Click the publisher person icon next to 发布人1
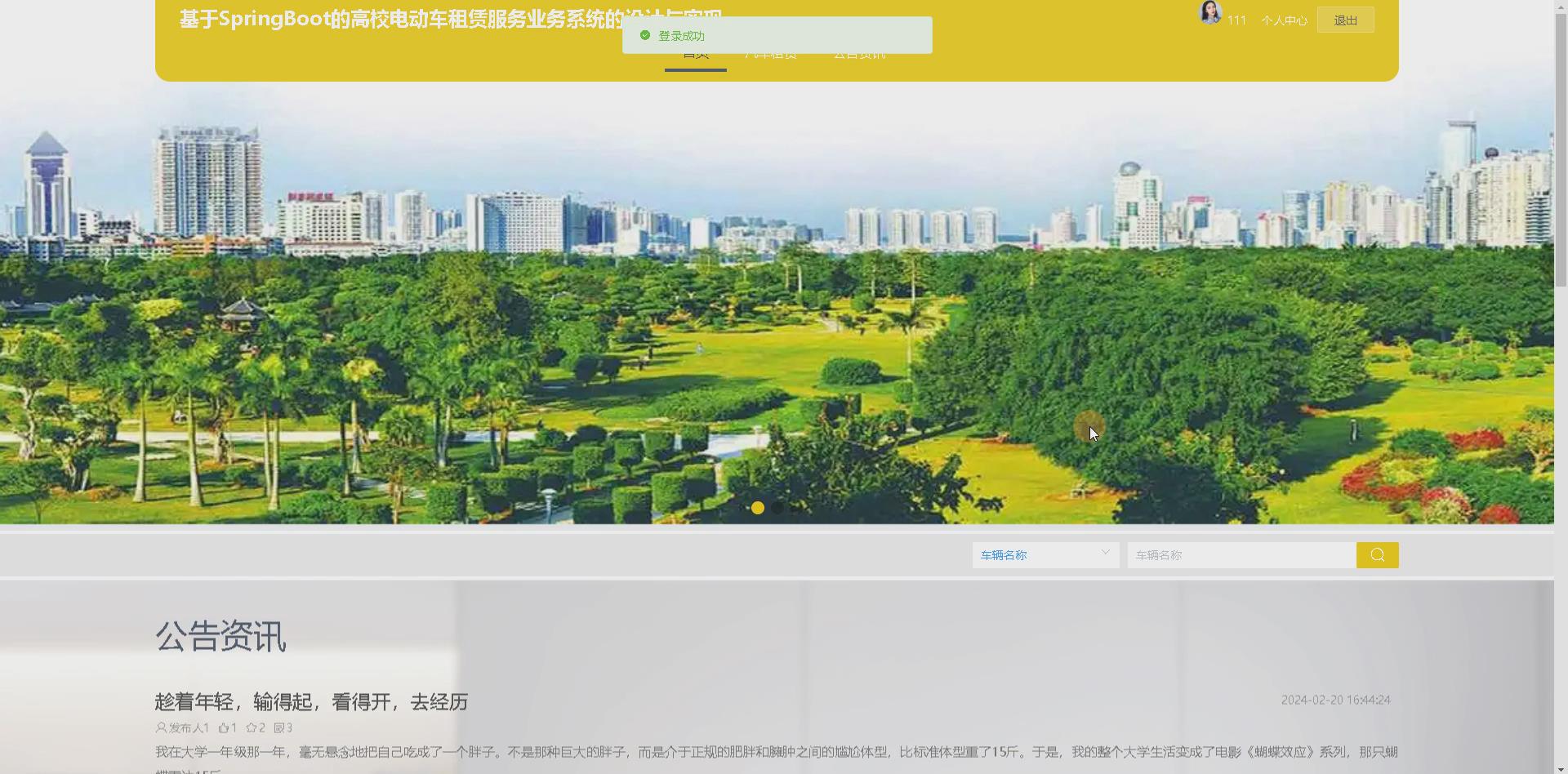The width and height of the screenshot is (1568, 774). tap(162, 727)
